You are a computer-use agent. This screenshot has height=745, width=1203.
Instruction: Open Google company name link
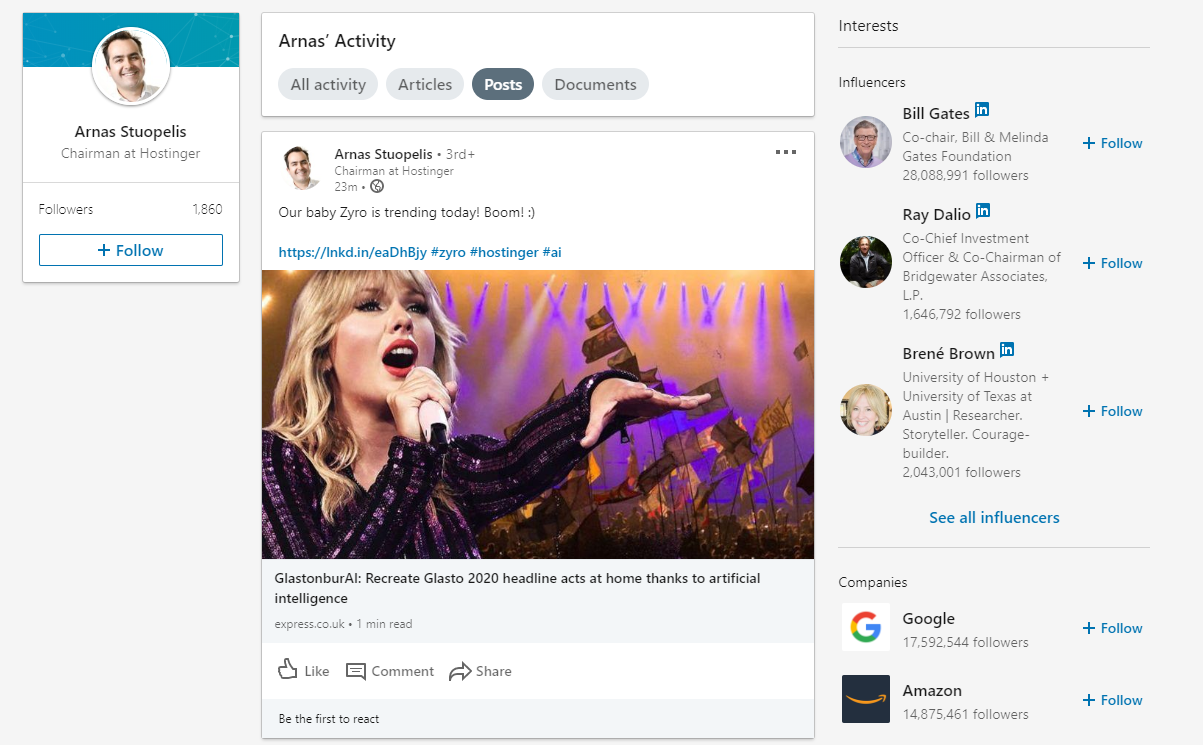click(x=929, y=618)
